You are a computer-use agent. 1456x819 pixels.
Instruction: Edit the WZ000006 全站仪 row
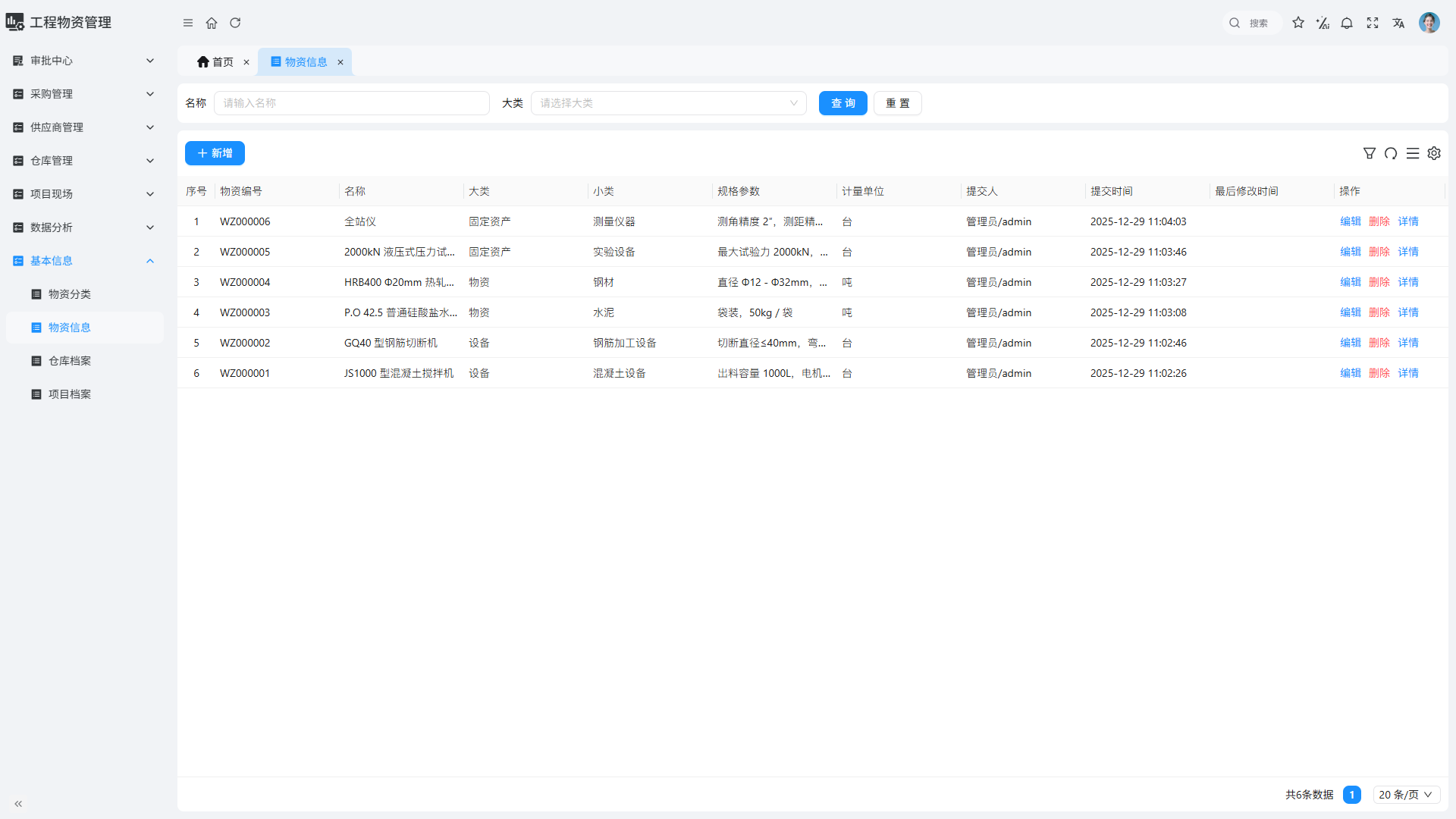[1350, 221]
